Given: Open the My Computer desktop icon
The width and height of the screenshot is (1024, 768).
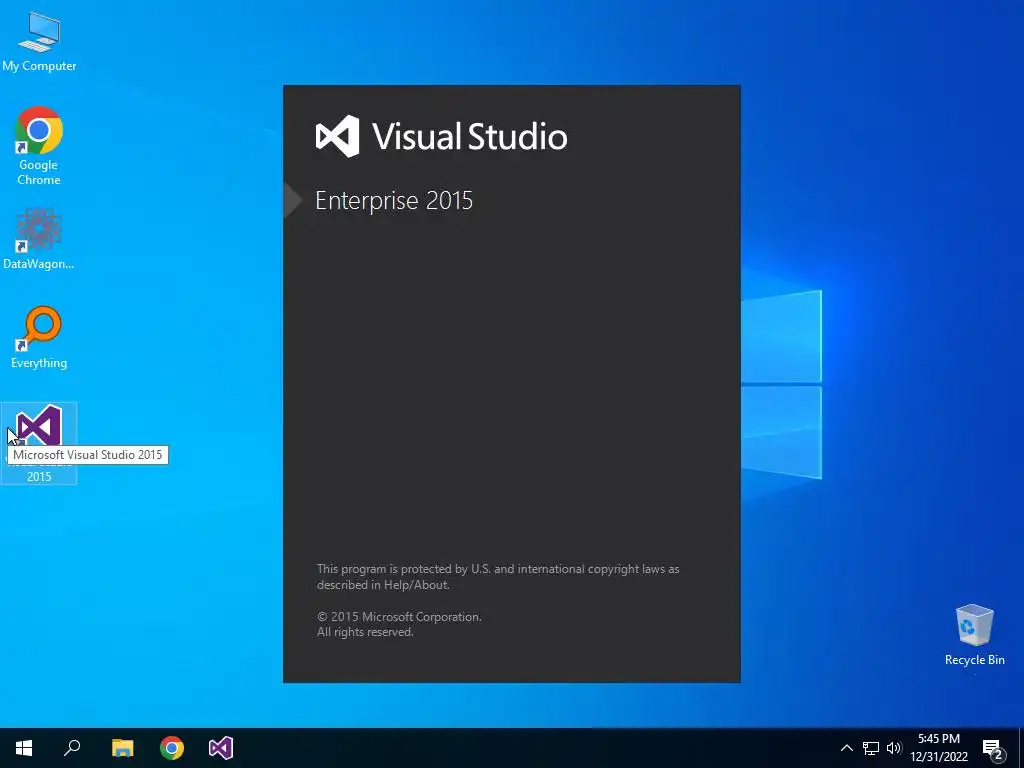Looking at the screenshot, I should 39,41.
